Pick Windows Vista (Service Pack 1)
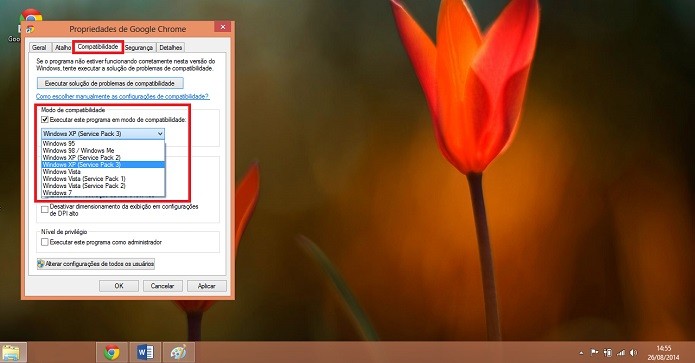Viewport: 695px width, 363px height. coord(103,179)
